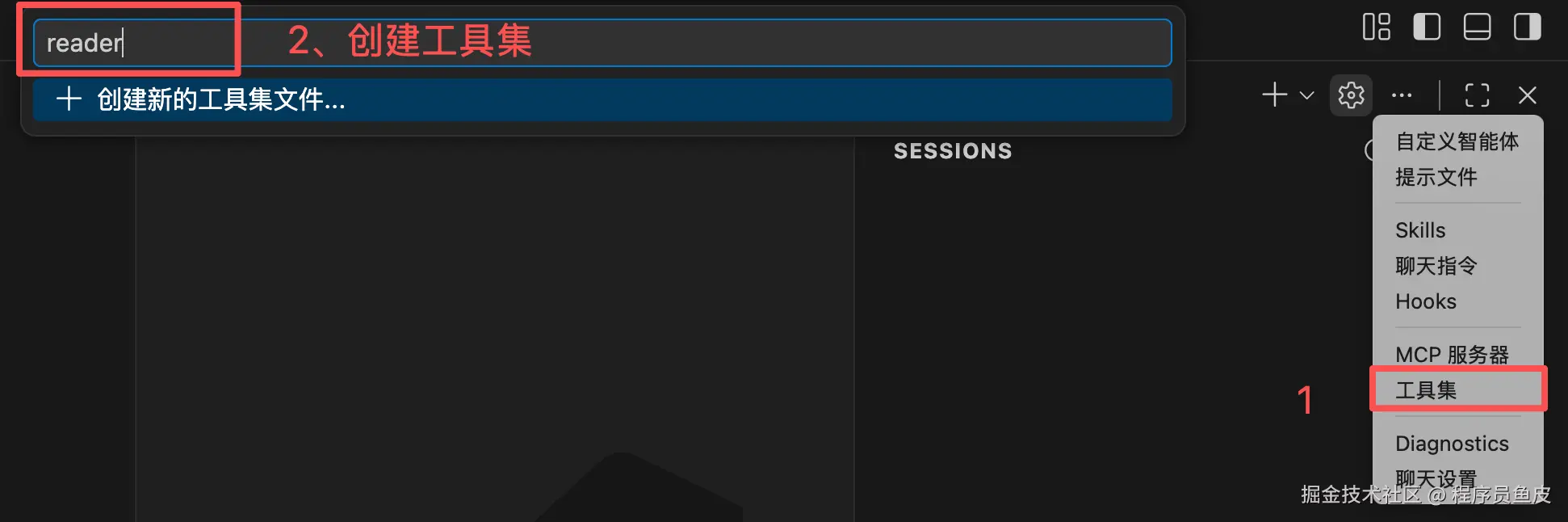This screenshot has height=522, width=1568.
Task: Open the chat gear settings icon
Action: click(x=1351, y=95)
